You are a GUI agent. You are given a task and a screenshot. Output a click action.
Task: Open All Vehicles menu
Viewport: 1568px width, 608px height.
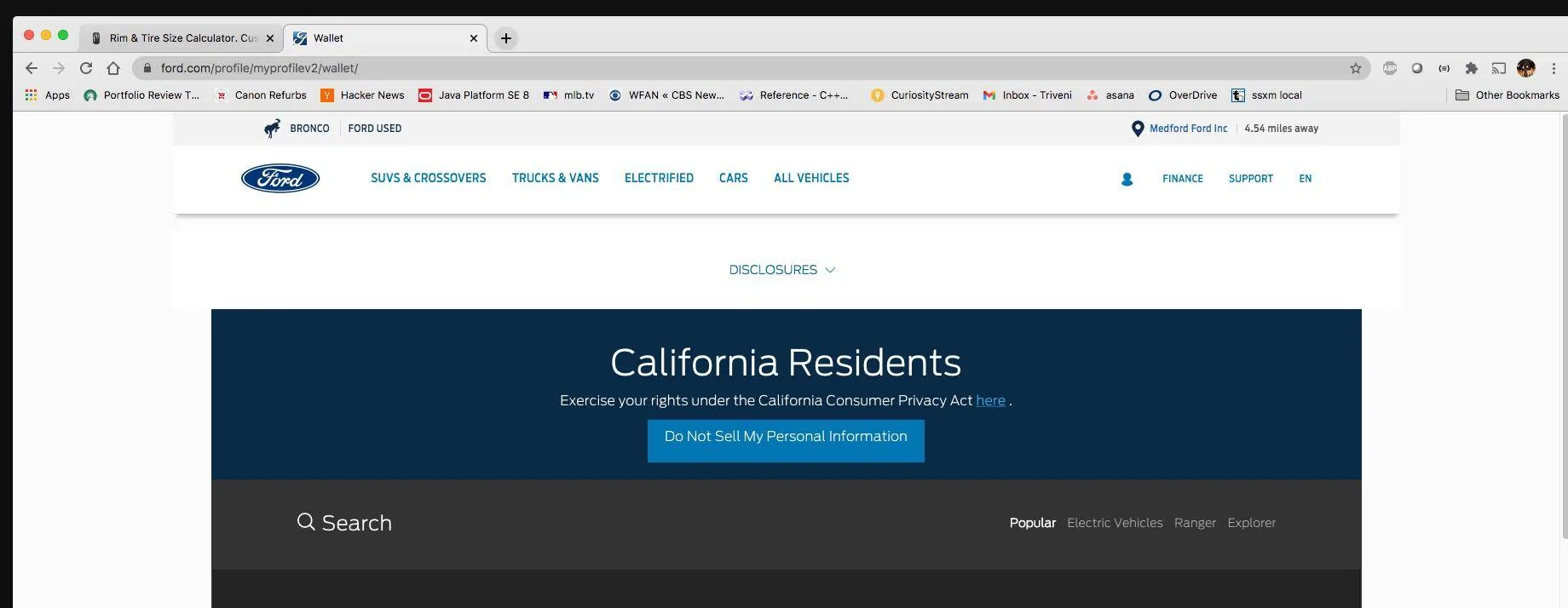(811, 178)
